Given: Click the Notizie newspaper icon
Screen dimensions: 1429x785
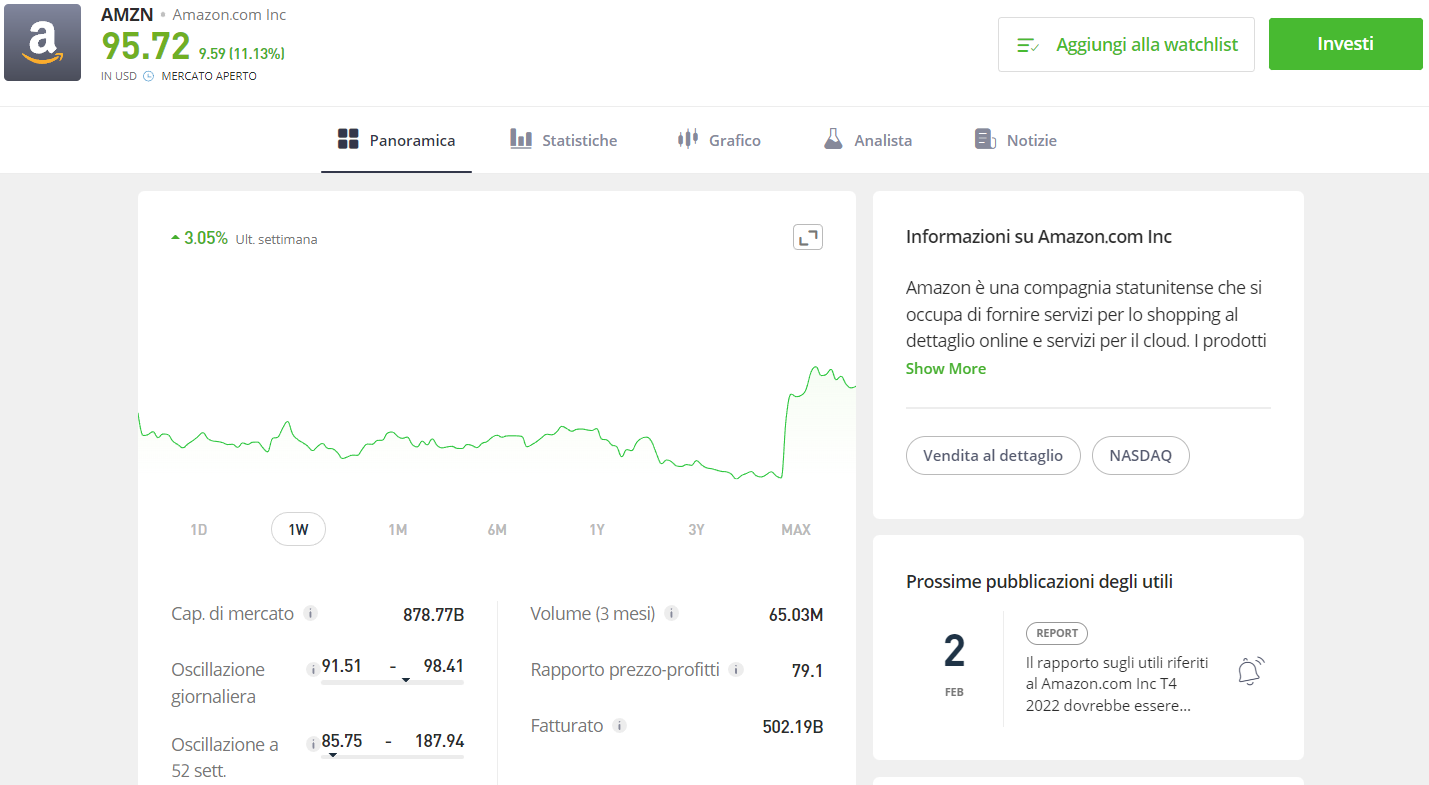Looking at the screenshot, I should tap(985, 139).
